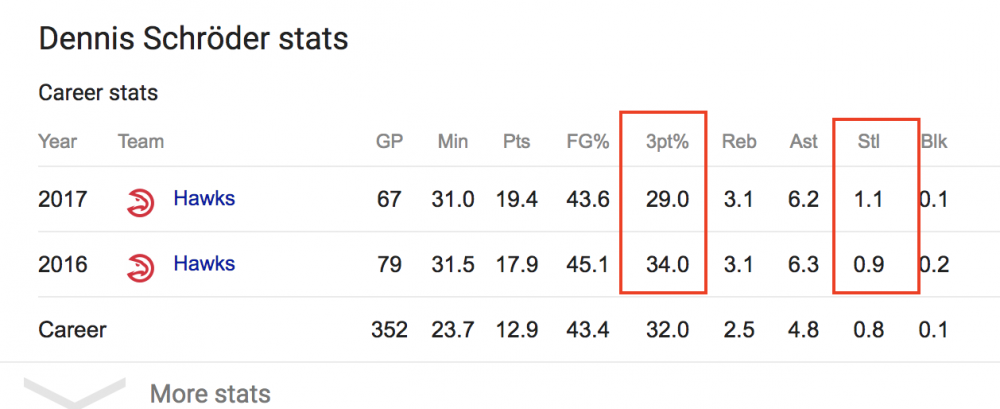Select the Pts column header

point(516,142)
